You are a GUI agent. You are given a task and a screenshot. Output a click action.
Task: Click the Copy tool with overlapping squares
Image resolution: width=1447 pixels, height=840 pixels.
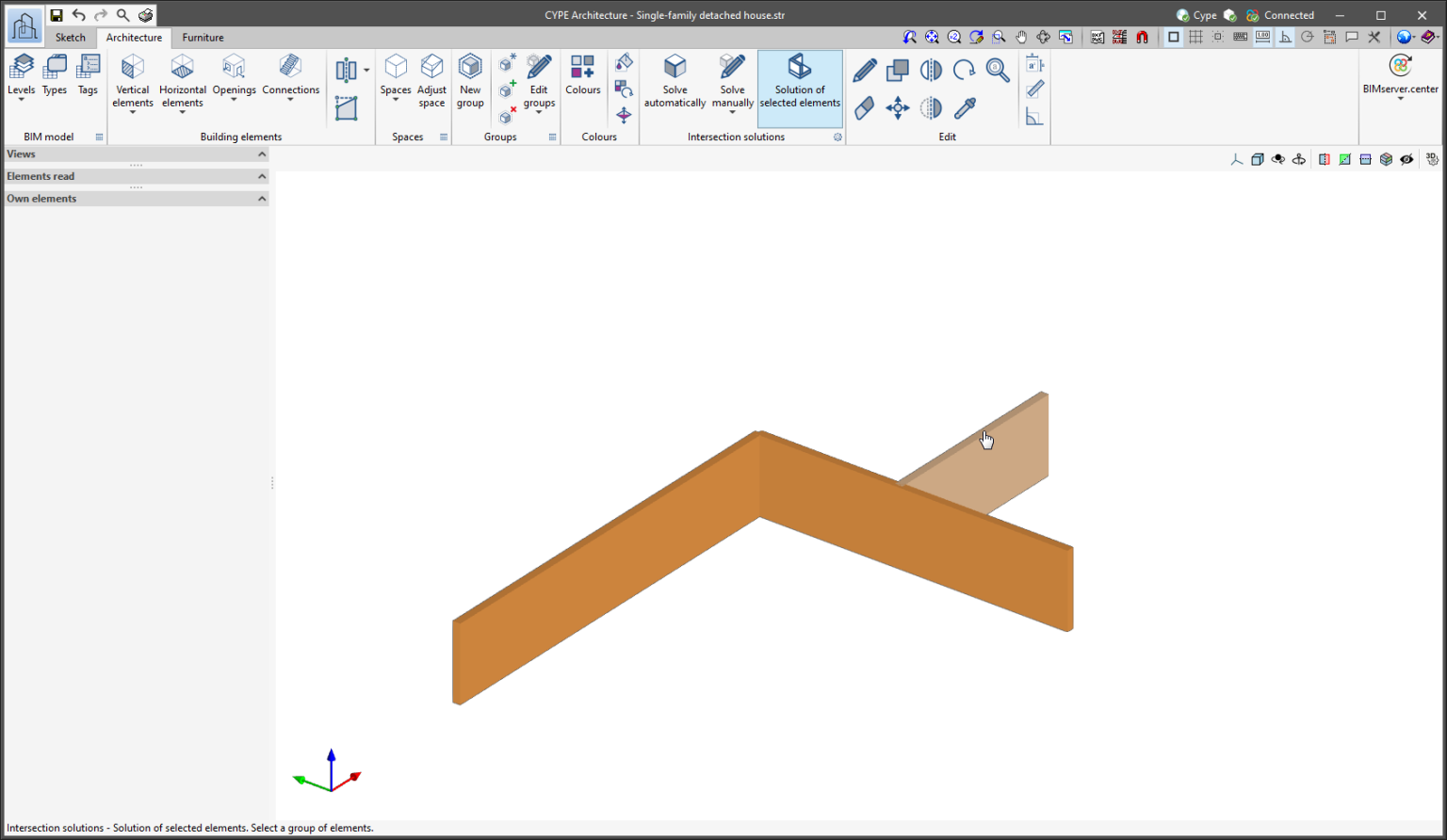point(897,71)
